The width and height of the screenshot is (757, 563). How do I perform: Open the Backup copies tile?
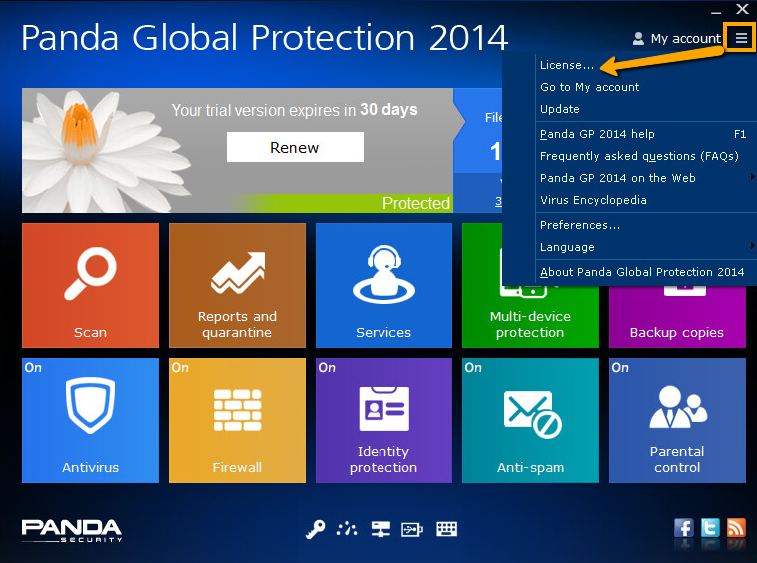coord(677,316)
